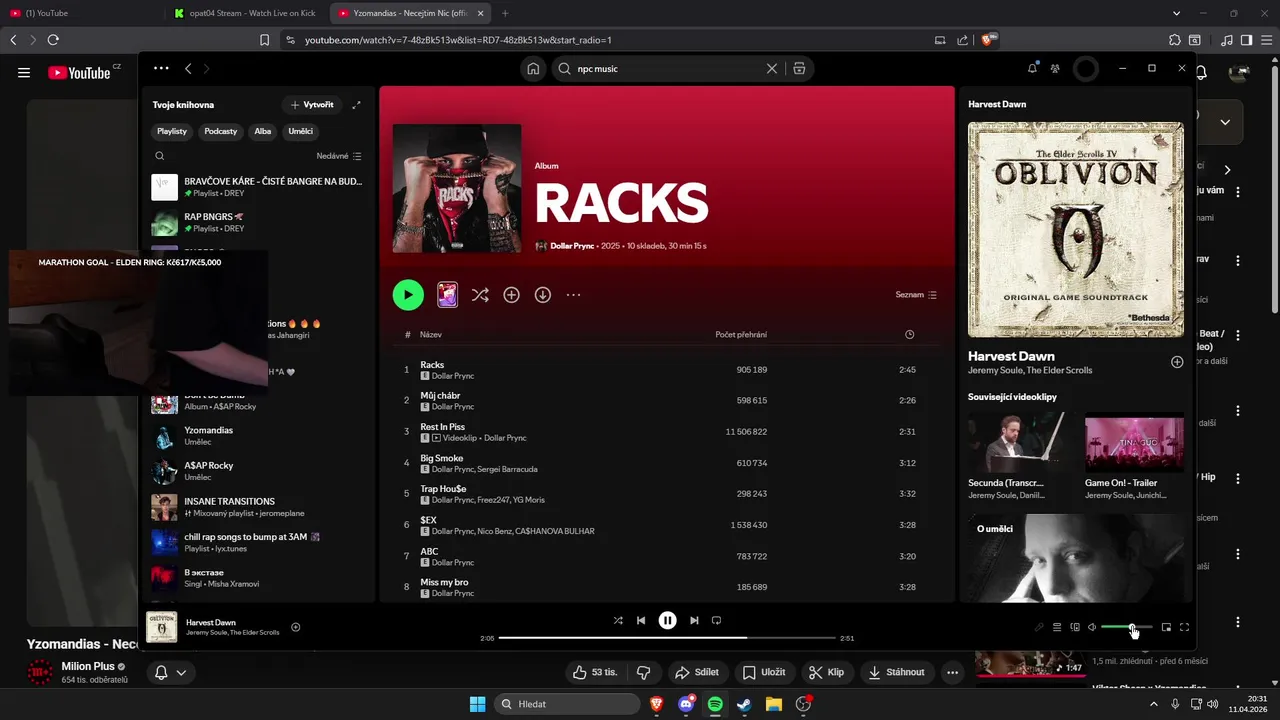
Task: Toggle shuffle in player bar
Action: point(618,620)
